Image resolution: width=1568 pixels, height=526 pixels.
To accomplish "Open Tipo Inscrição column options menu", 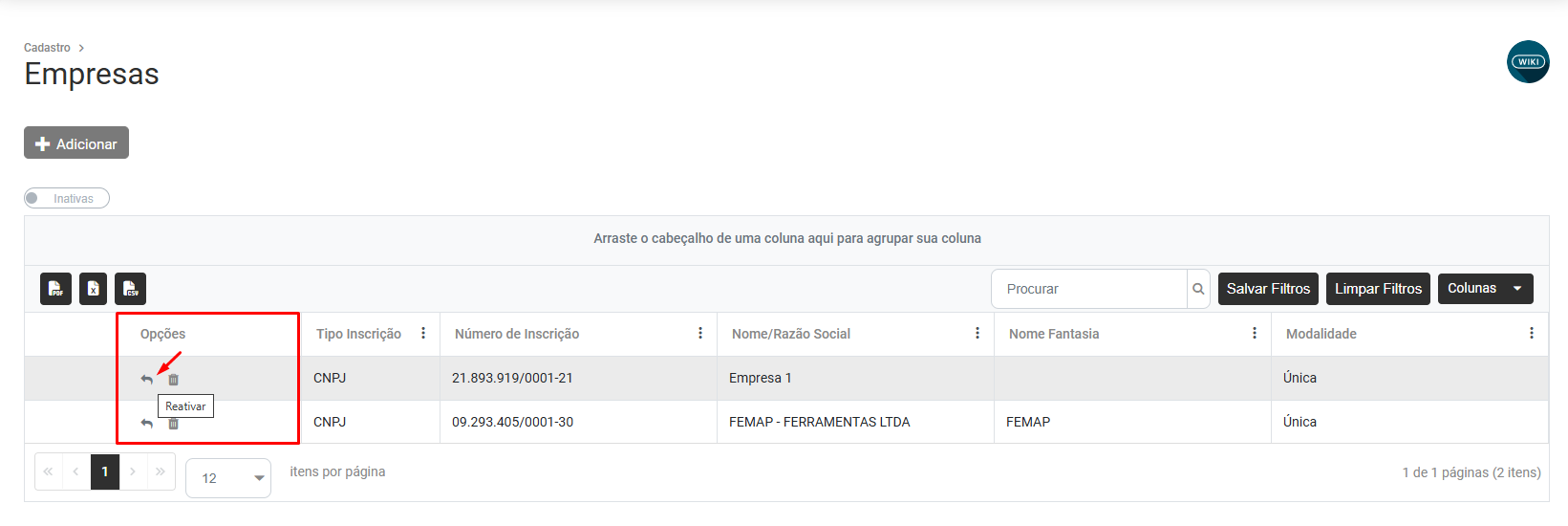I will click(x=423, y=334).
